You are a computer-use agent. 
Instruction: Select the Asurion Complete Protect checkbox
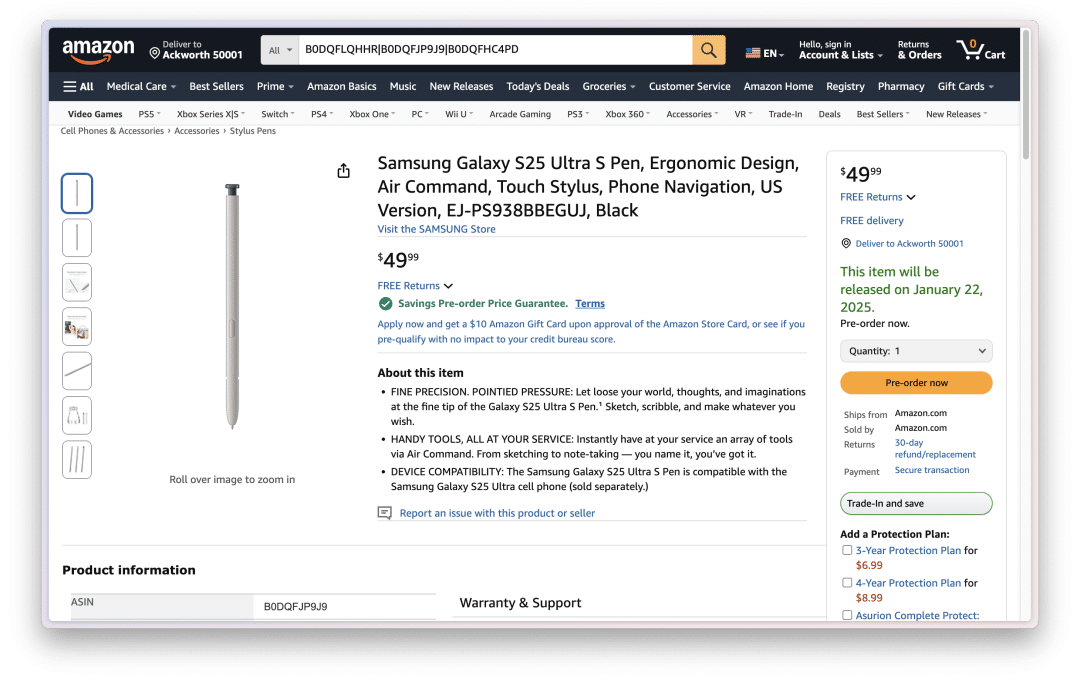tap(847, 615)
